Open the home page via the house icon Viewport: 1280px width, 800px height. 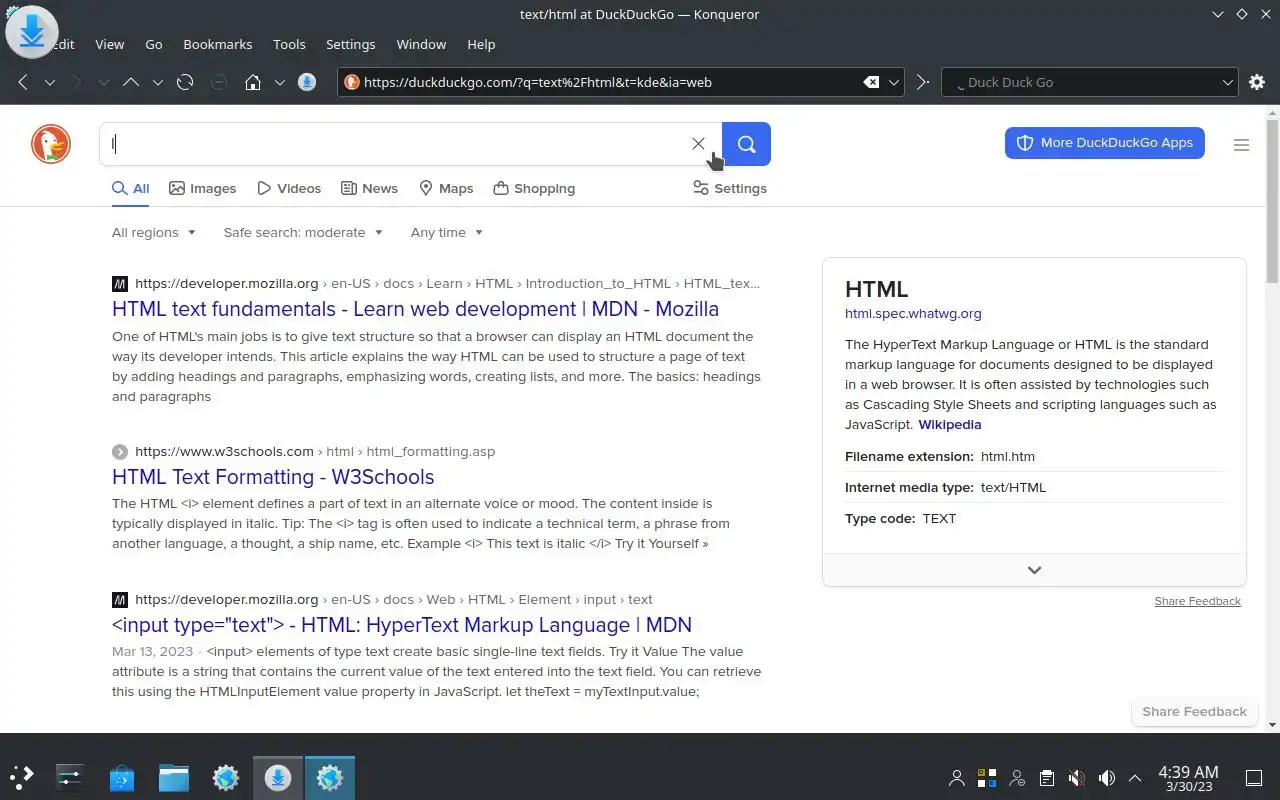pyautogui.click(x=253, y=82)
